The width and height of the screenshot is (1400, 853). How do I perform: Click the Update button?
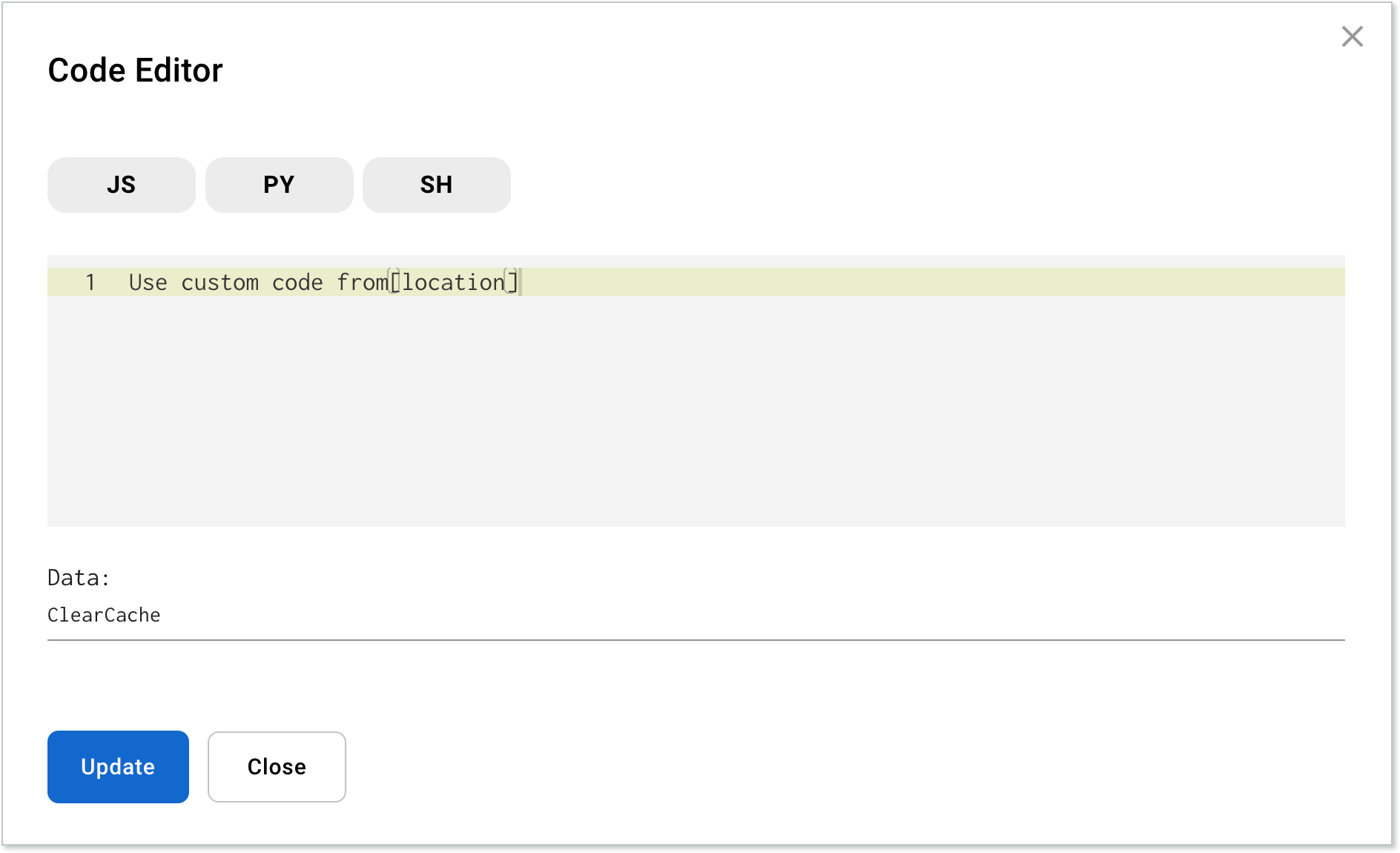tap(117, 767)
